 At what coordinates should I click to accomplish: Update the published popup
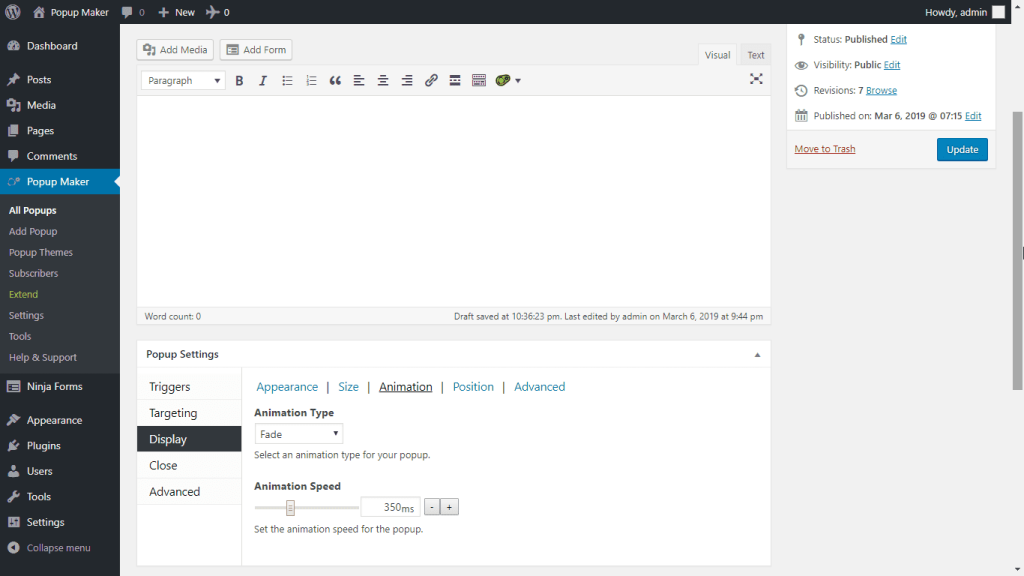(961, 149)
